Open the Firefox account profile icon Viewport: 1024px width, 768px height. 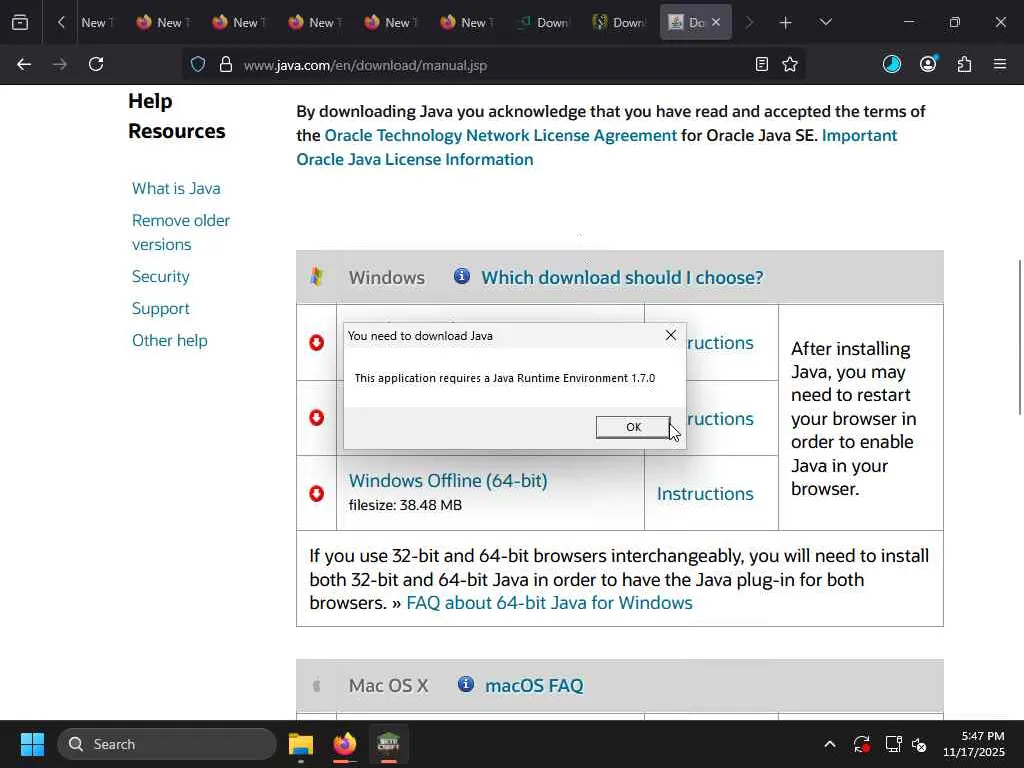pyautogui.click(x=928, y=64)
